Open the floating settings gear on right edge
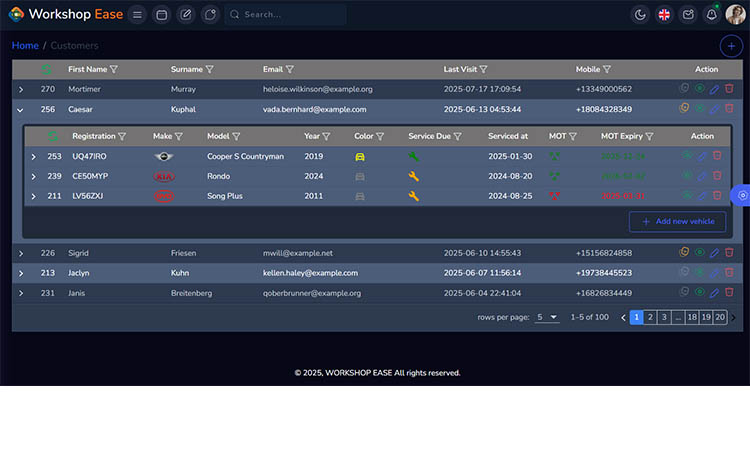 click(x=741, y=195)
